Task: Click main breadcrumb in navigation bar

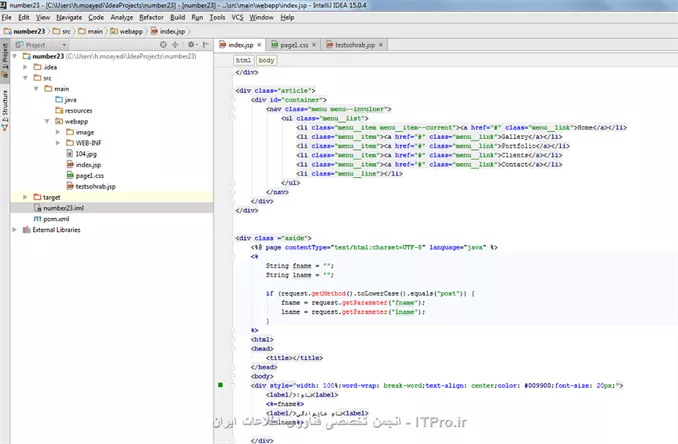Action: (x=90, y=31)
